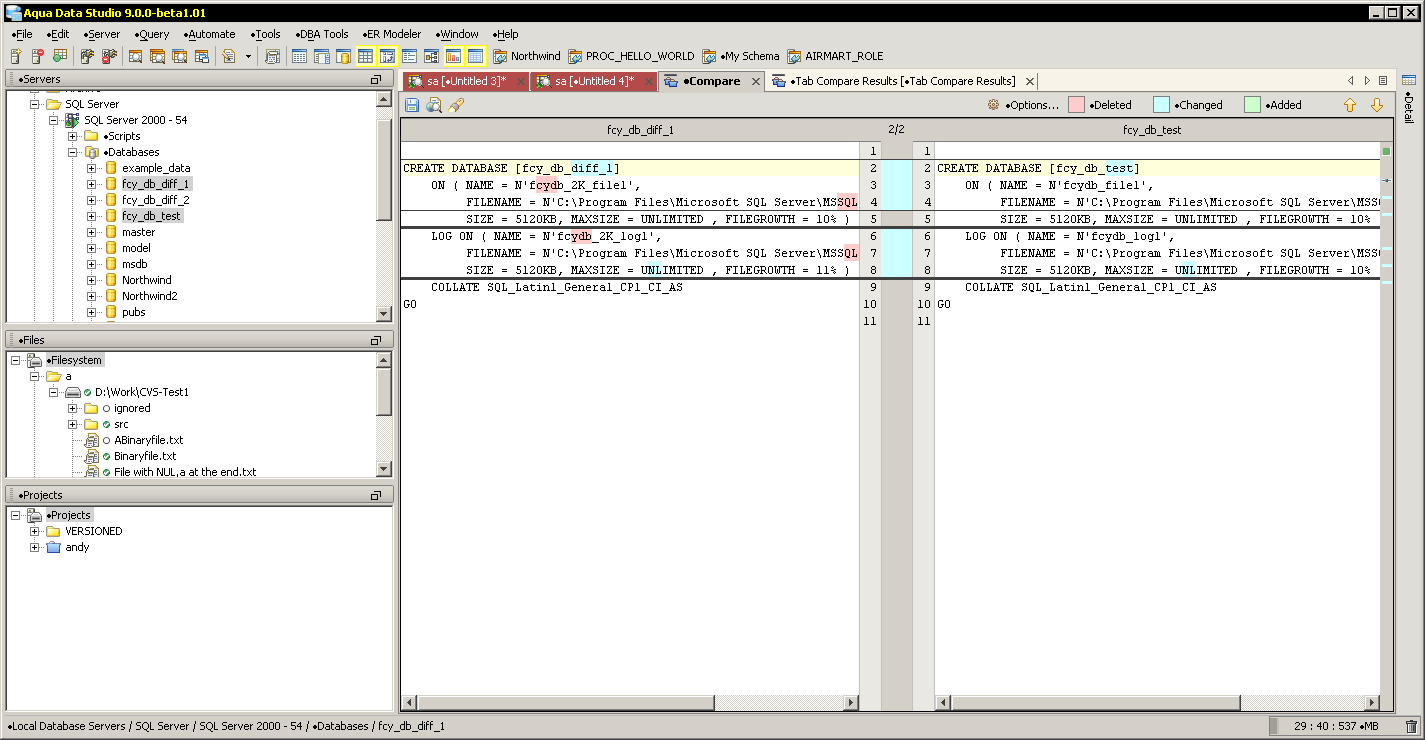The width and height of the screenshot is (1425, 740).
Task: Close the sa [Untitled 3]* tab
Action: point(519,82)
